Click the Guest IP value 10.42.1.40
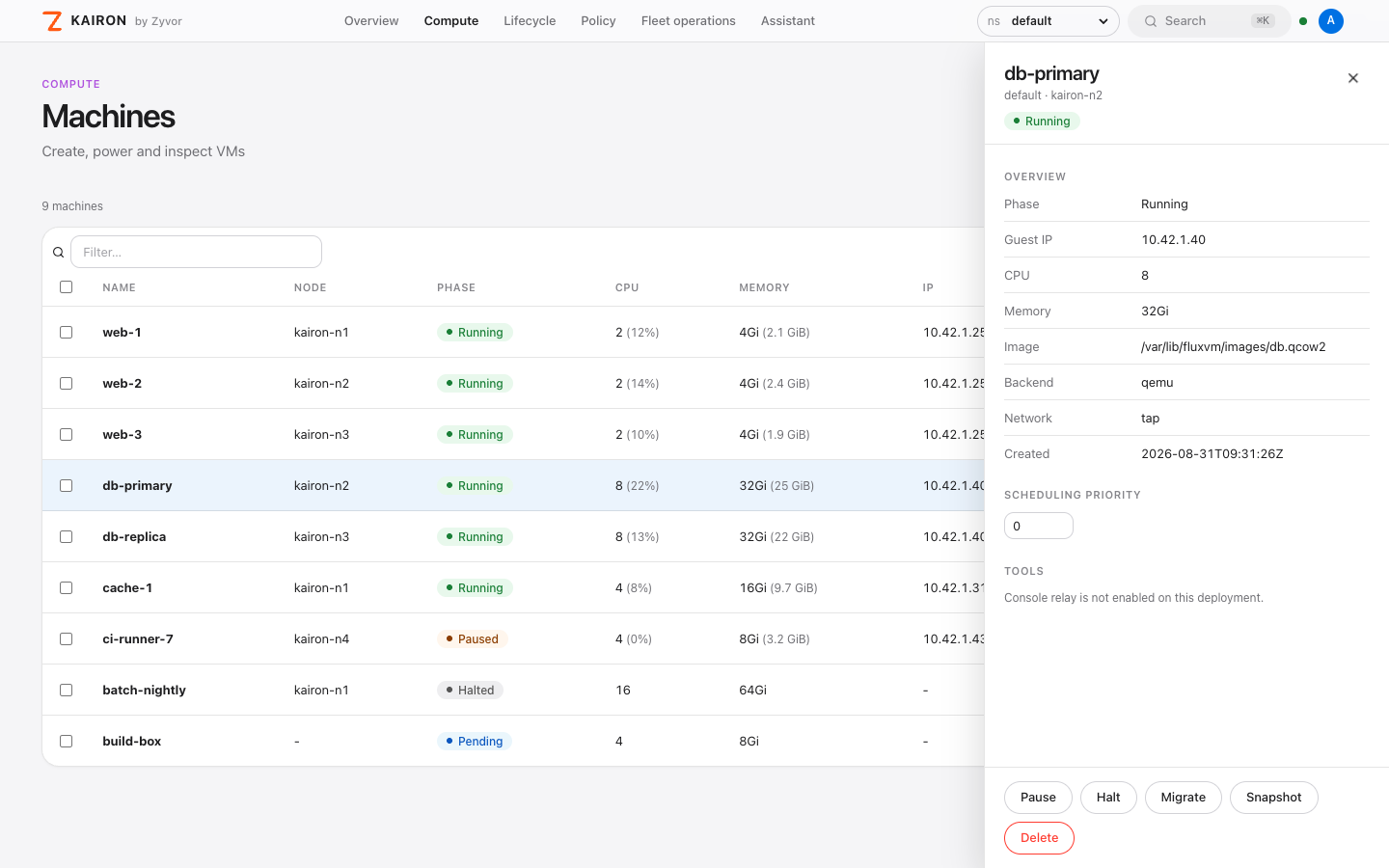This screenshot has height=868, width=1389. click(x=1174, y=240)
